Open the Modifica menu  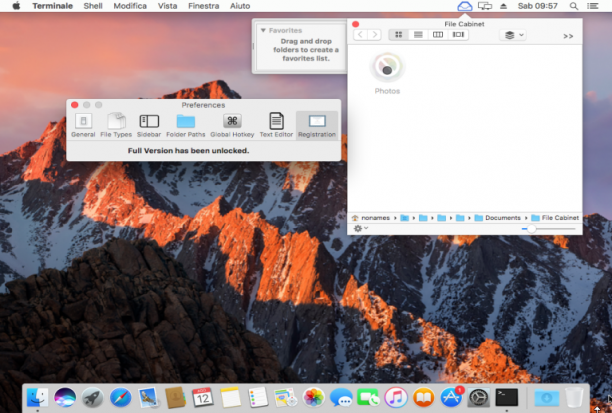(x=130, y=6)
